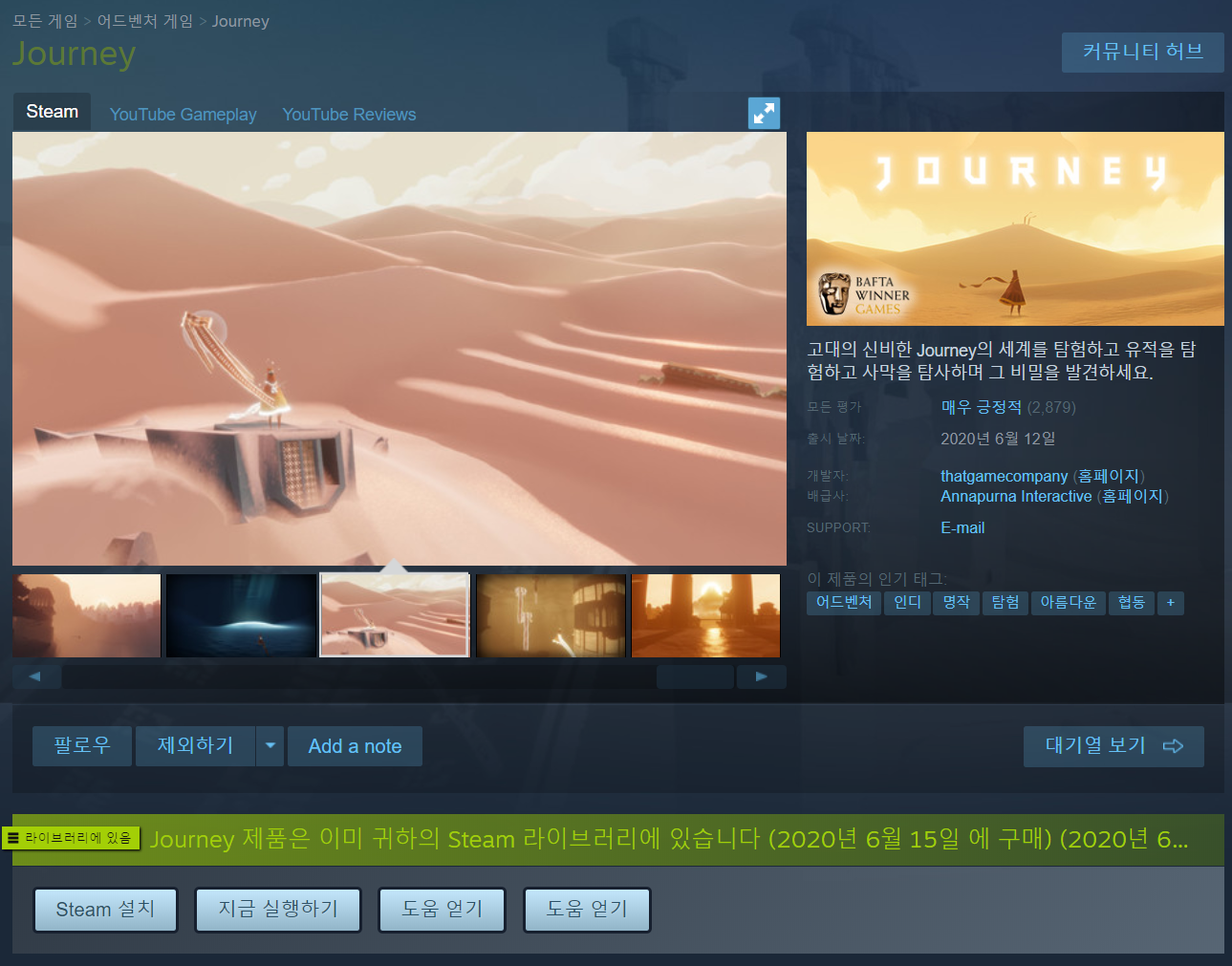Go to previous screenshot strip arrow
This screenshot has width=1232, height=966.
(36, 676)
